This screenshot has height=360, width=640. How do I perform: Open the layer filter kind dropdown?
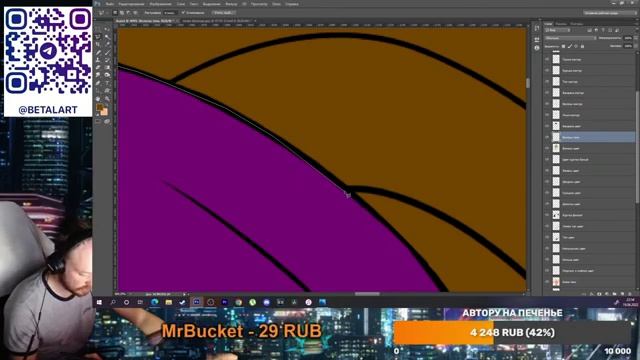point(558,30)
